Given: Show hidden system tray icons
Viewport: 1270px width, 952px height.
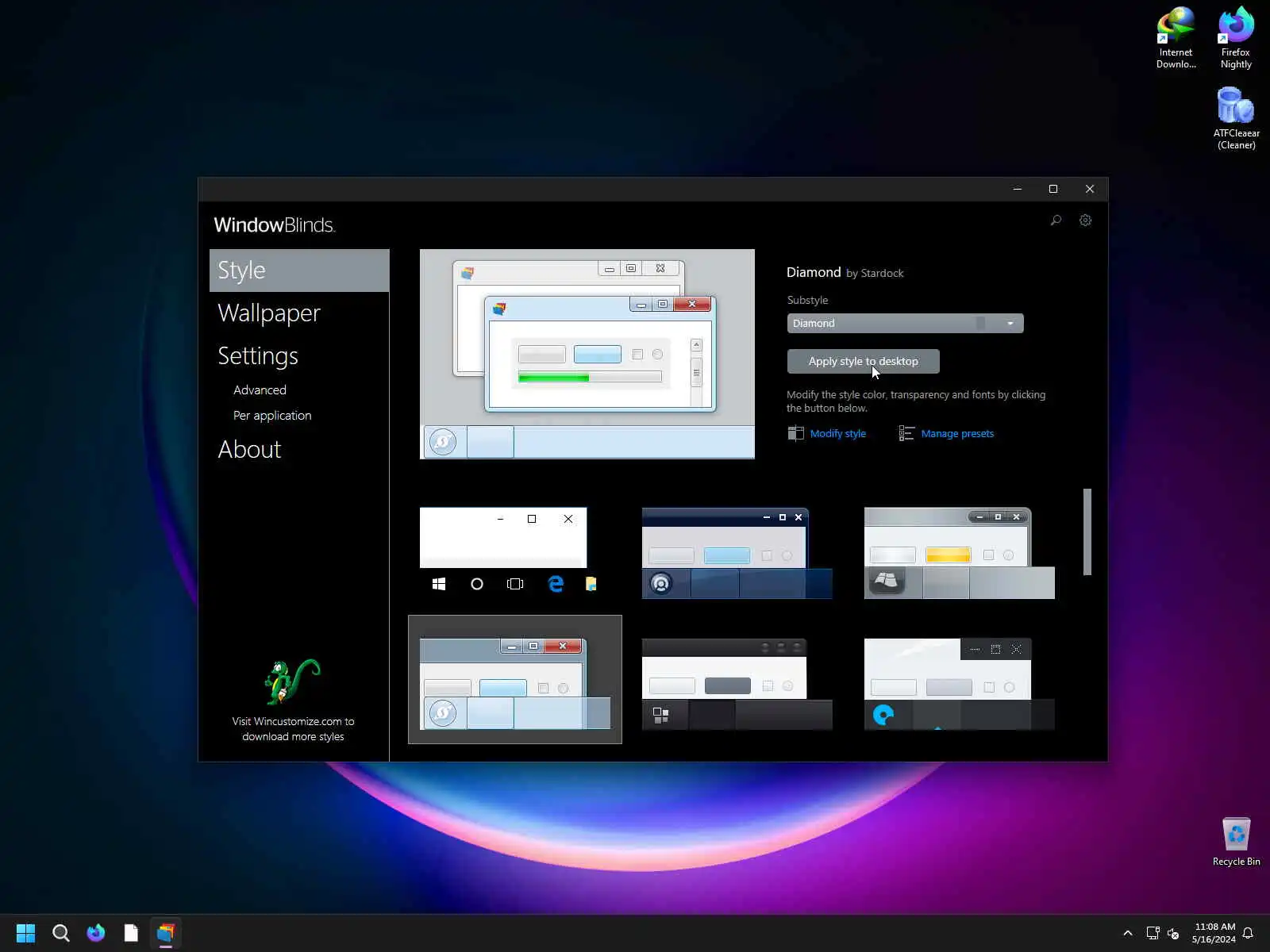Looking at the screenshot, I should 1128,933.
